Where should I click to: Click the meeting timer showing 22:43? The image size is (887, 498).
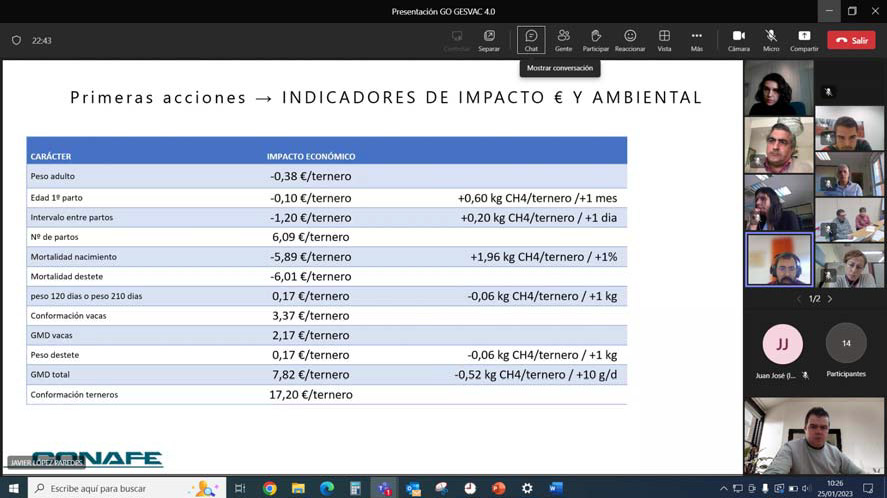point(42,40)
